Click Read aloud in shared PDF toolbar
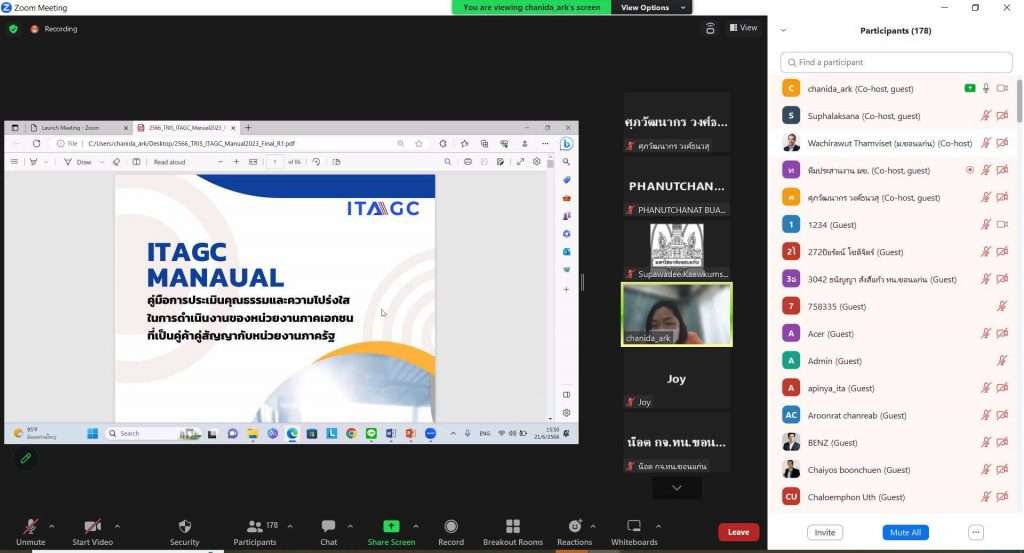This screenshot has height=553, width=1024. [169, 162]
